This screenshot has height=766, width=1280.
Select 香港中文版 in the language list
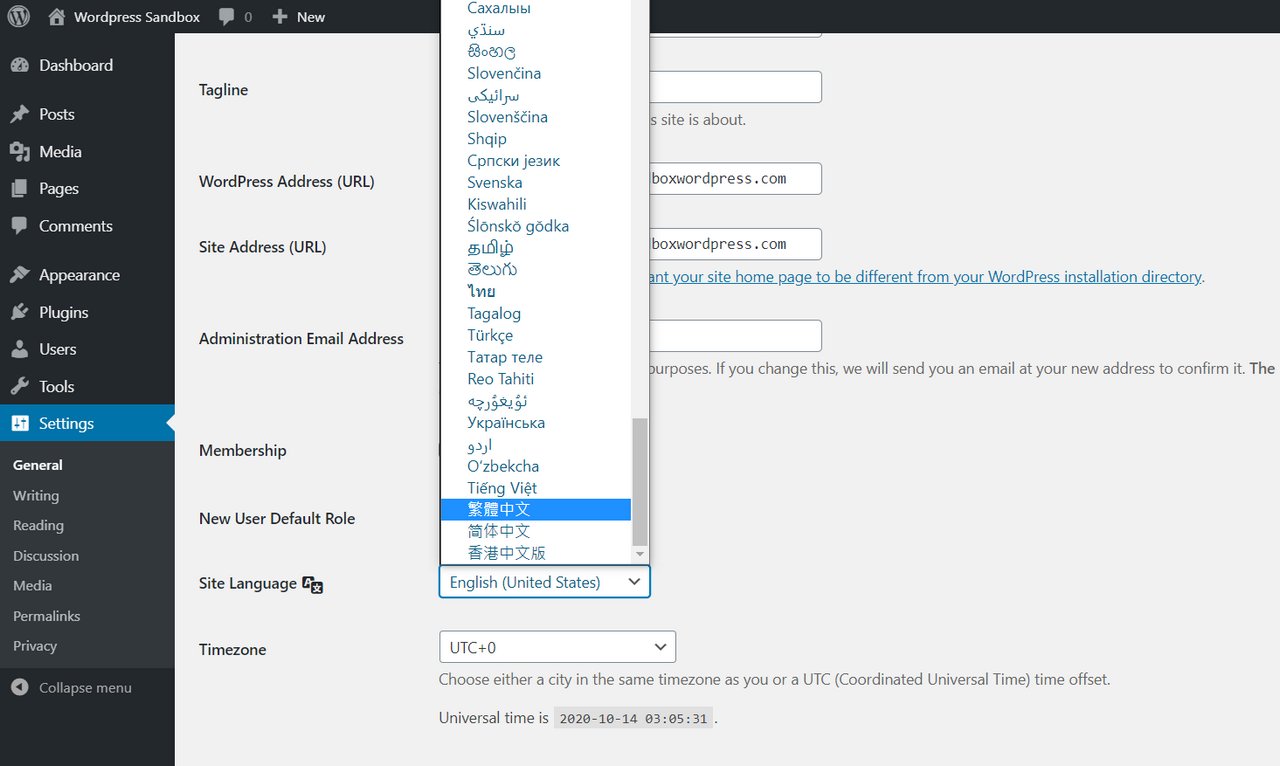536,553
